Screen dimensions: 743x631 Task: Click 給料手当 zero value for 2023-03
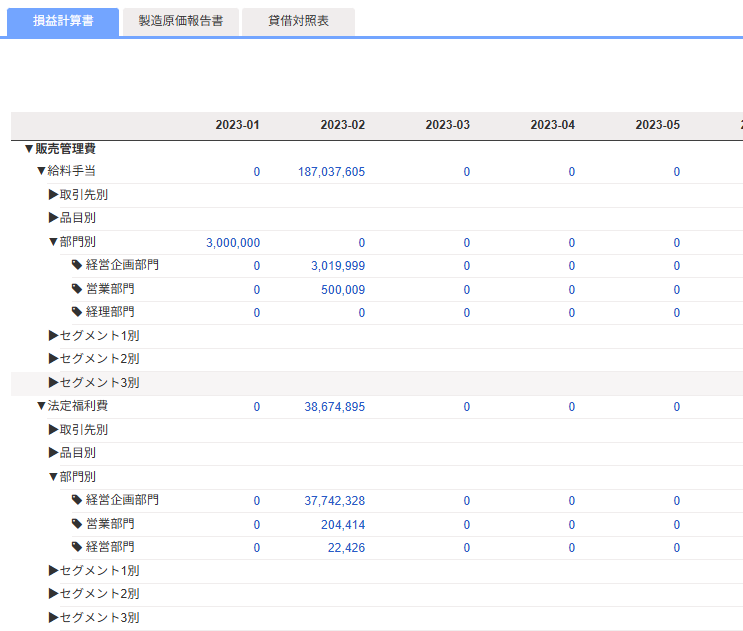pyautogui.click(x=467, y=171)
